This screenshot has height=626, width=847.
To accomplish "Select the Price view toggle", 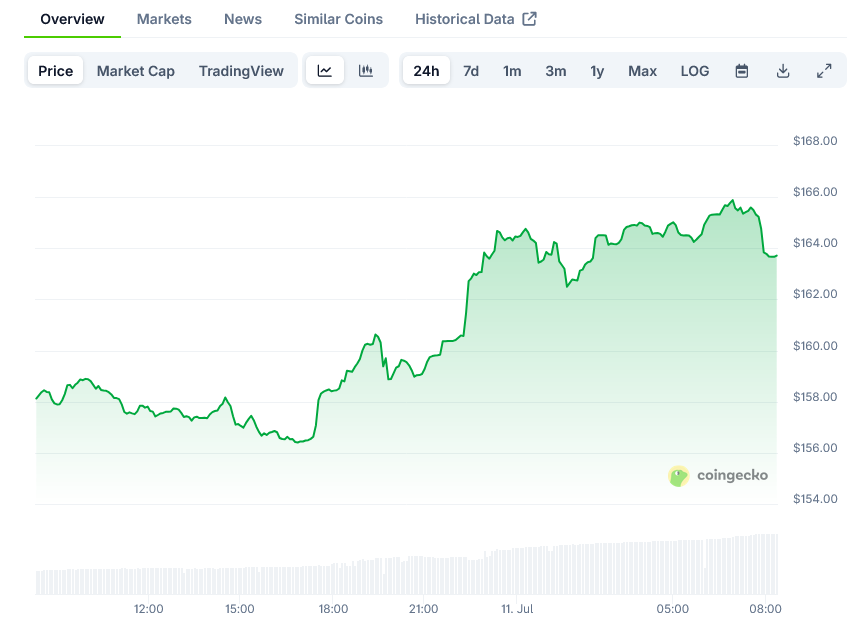I will tap(56, 71).
